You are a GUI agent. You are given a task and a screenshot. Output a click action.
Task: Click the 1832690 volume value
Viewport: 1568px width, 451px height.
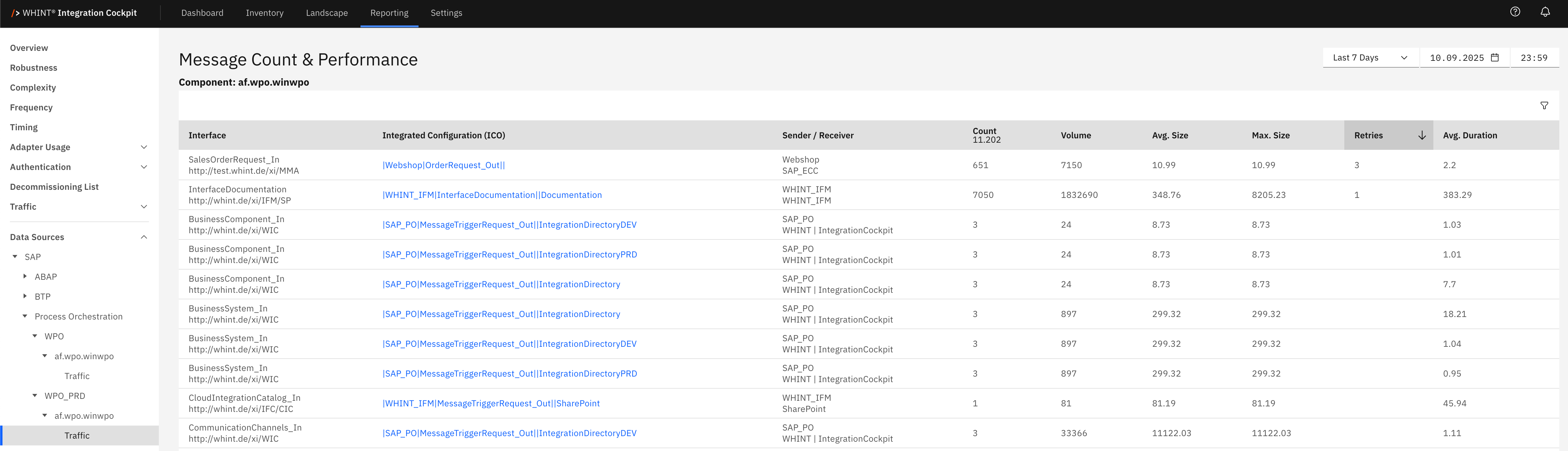(x=1079, y=195)
